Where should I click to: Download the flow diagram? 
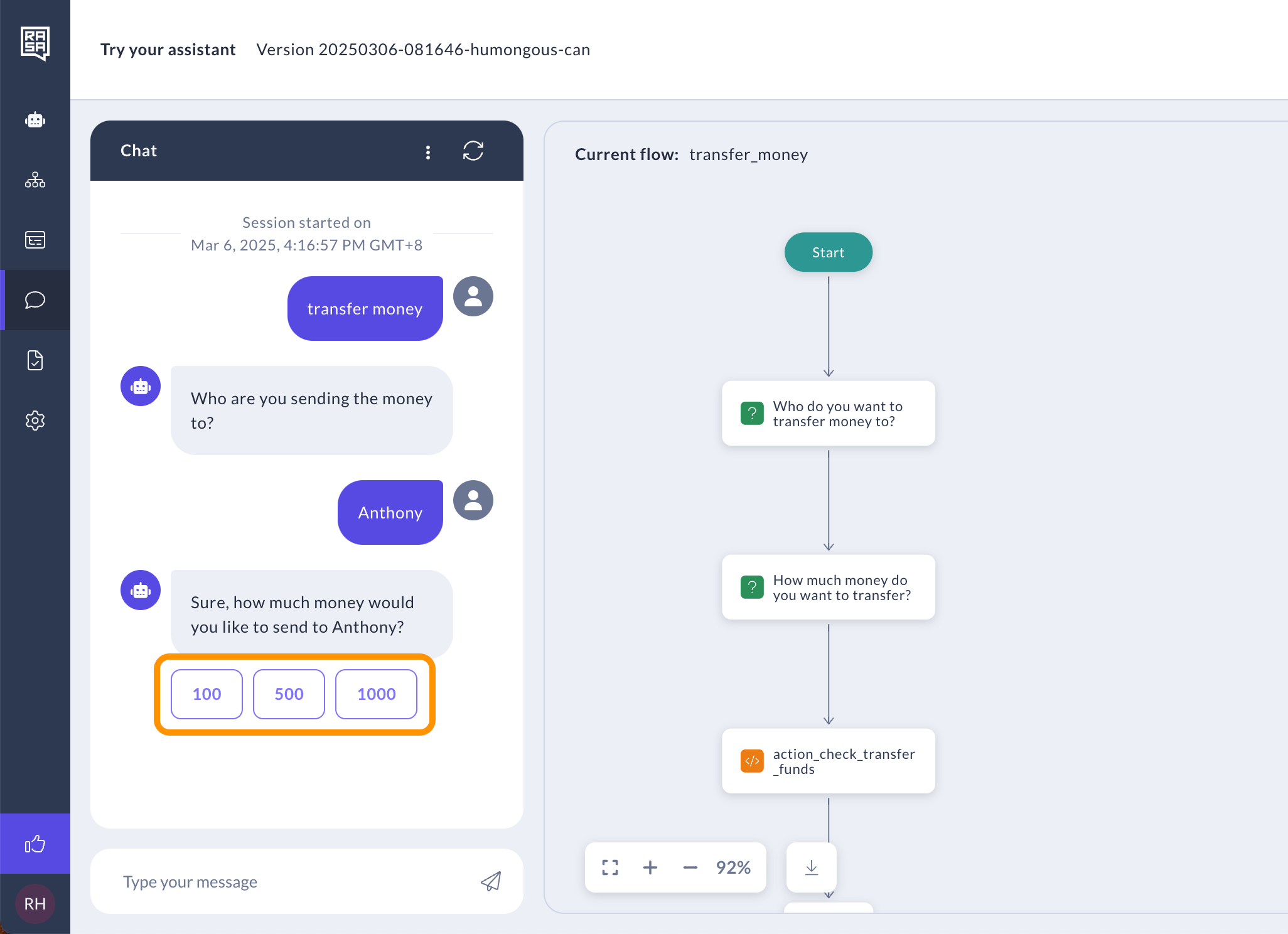pyautogui.click(x=812, y=867)
